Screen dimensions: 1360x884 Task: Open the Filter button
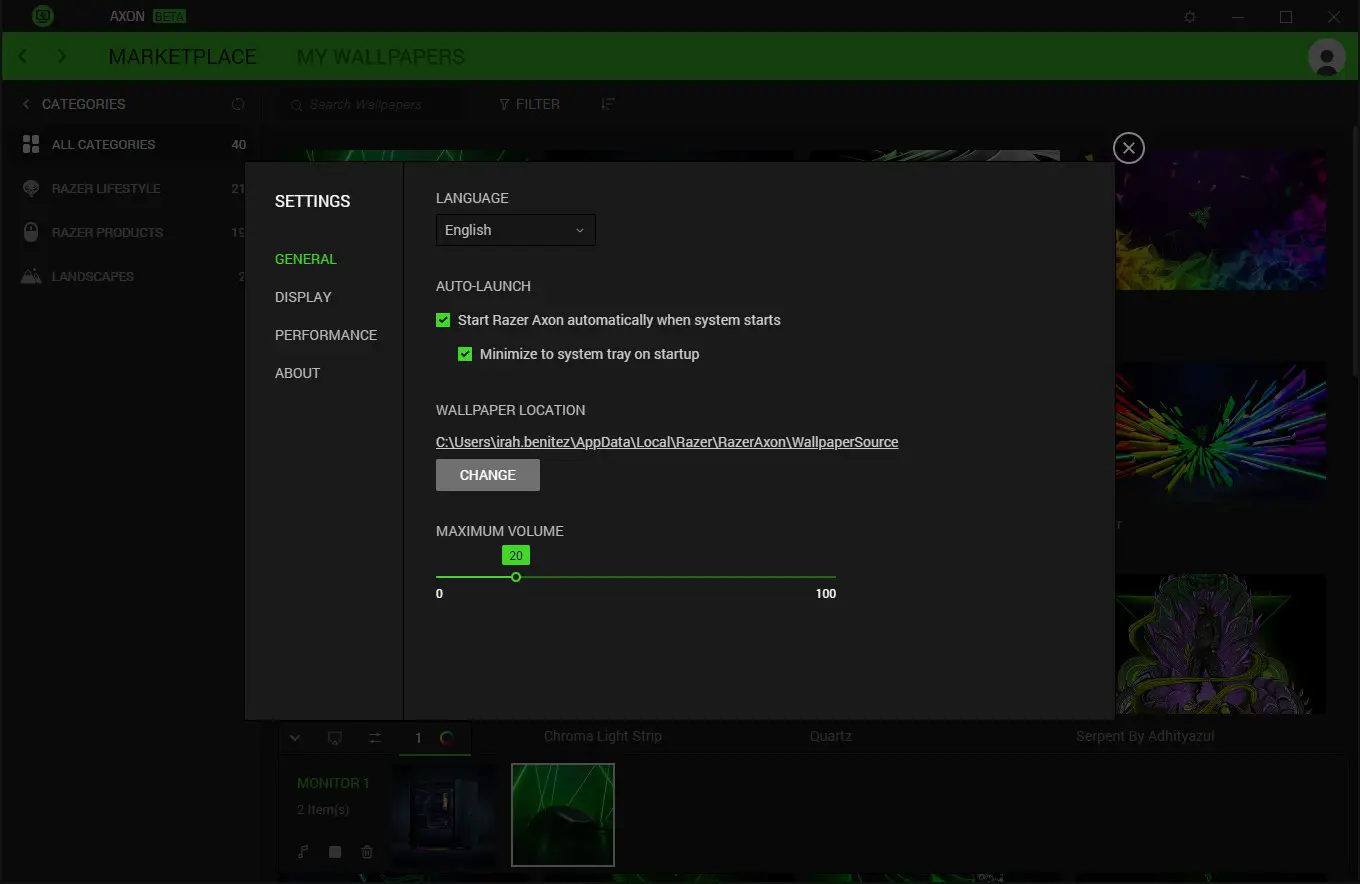point(530,104)
